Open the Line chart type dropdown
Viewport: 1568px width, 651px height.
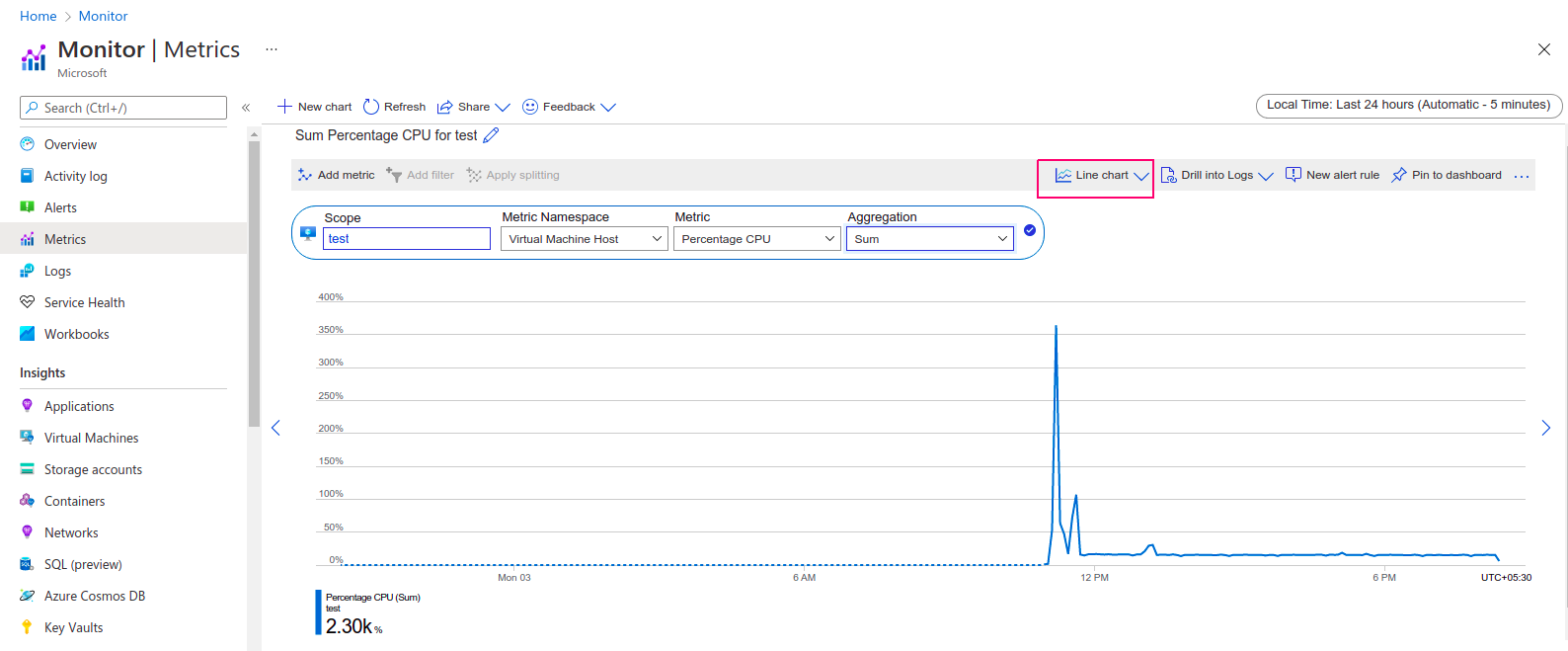point(1102,176)
